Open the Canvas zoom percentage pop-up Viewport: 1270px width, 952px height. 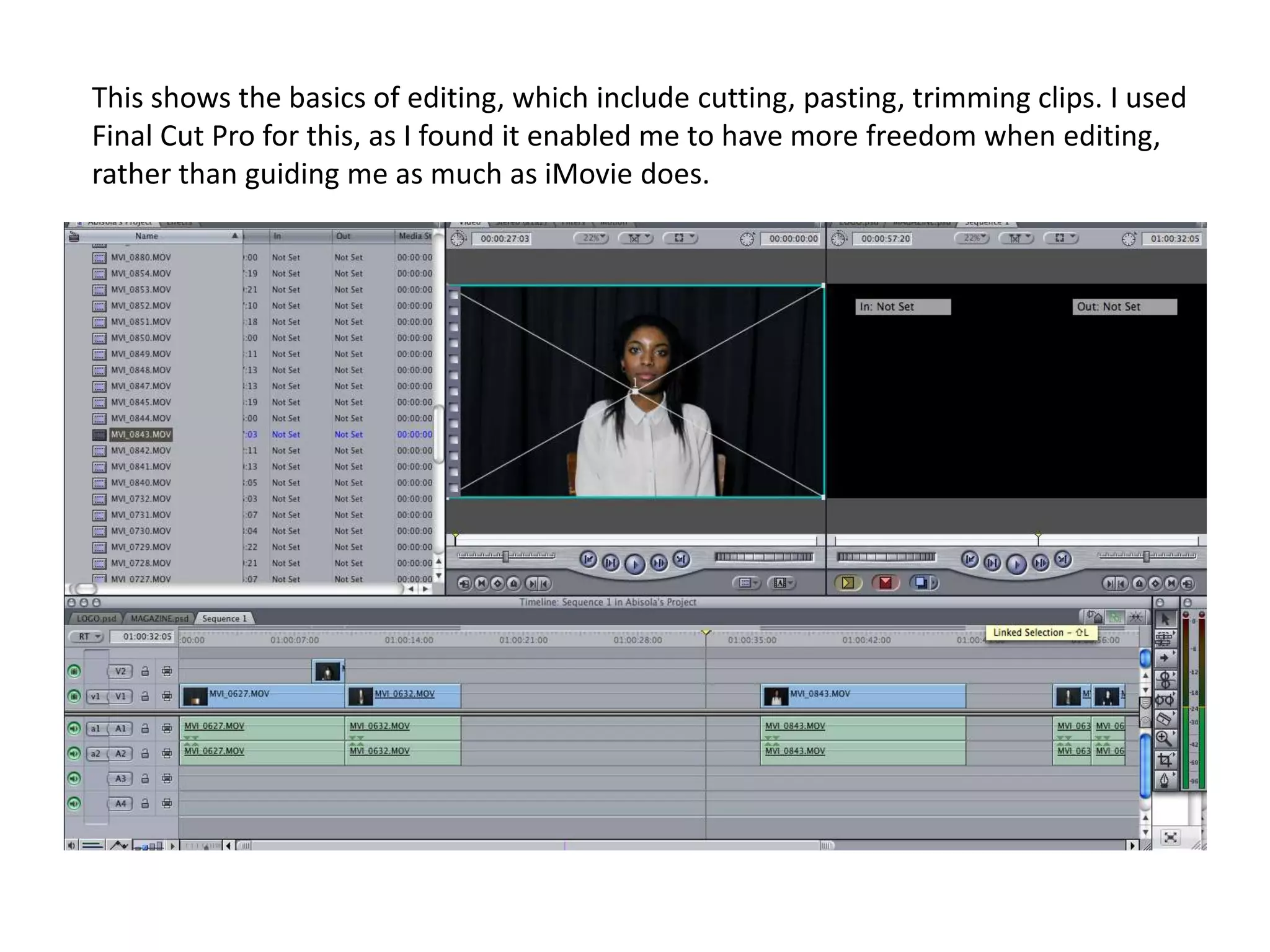(972, 238)
